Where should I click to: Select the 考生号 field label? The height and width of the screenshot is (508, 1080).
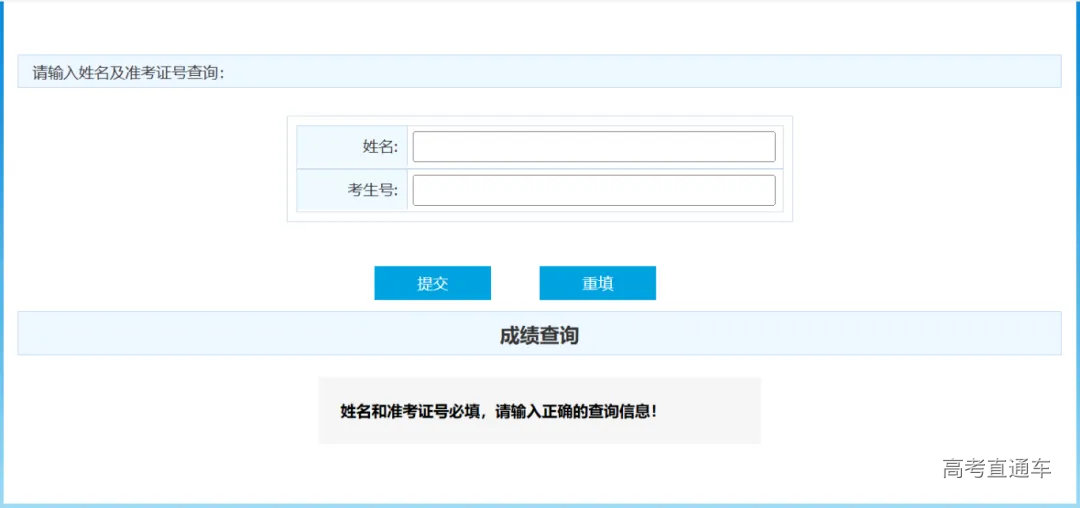point(373,191)
